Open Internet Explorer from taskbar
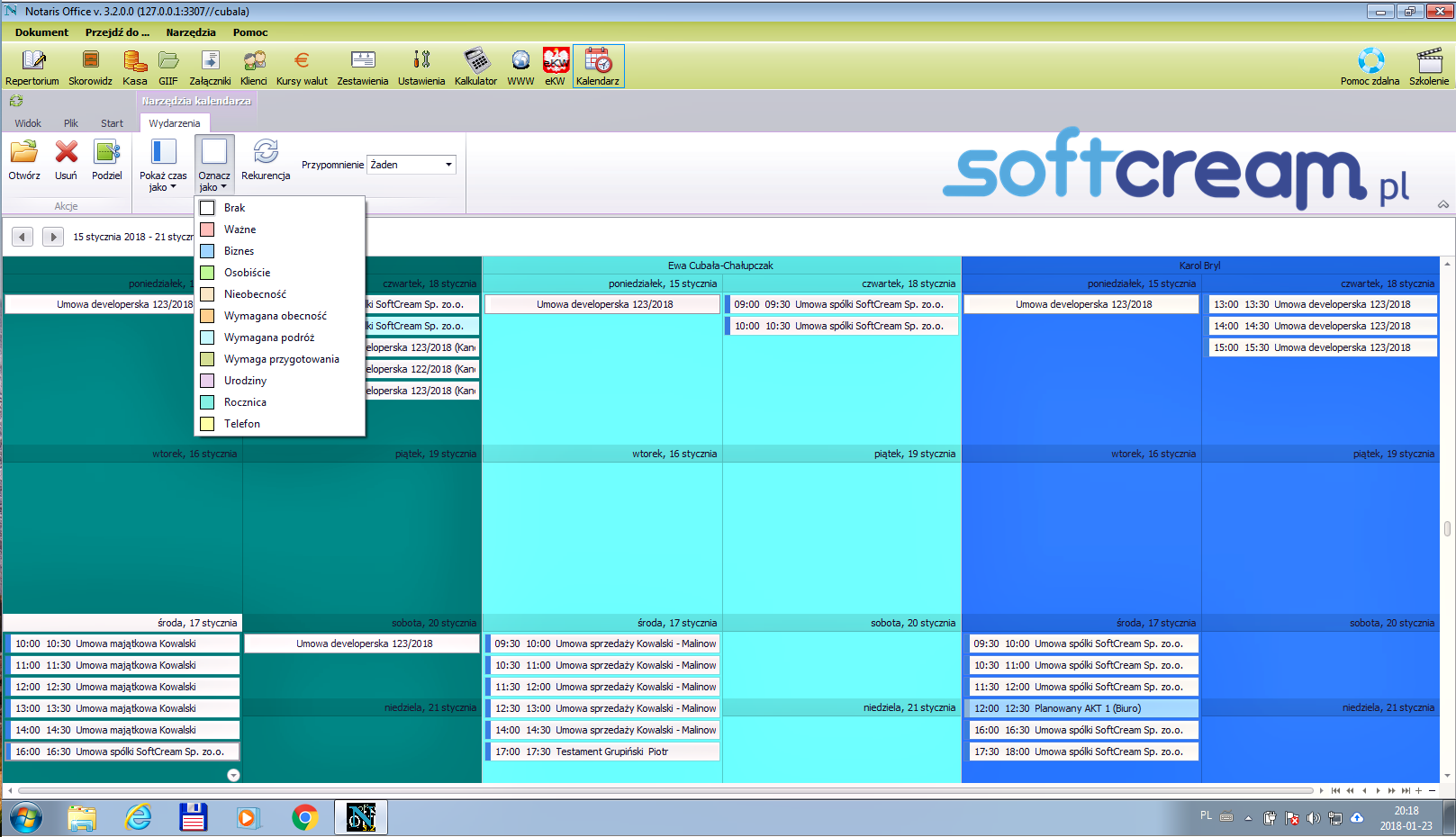Viewport: 1456px width, 837px height. point(138,818)
